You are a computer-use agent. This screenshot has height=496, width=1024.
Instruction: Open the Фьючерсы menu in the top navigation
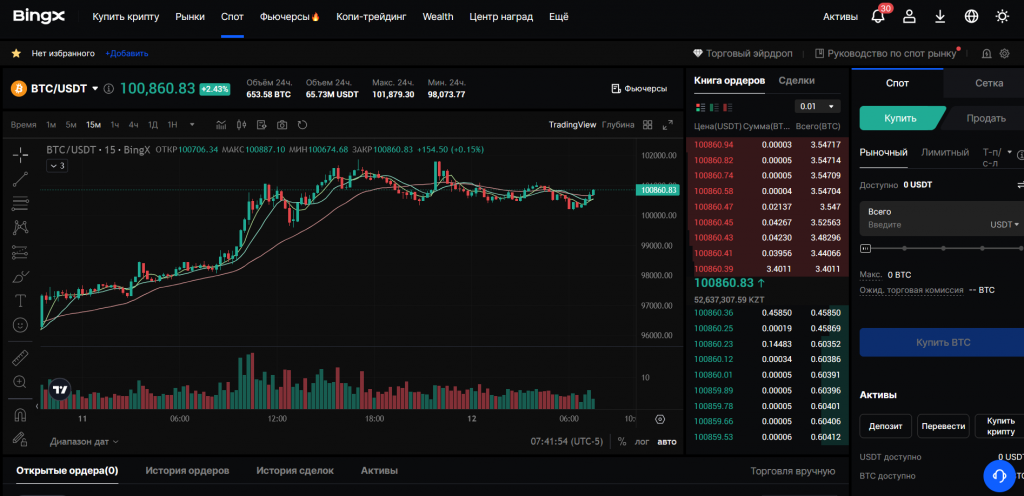tap(289, 17)
